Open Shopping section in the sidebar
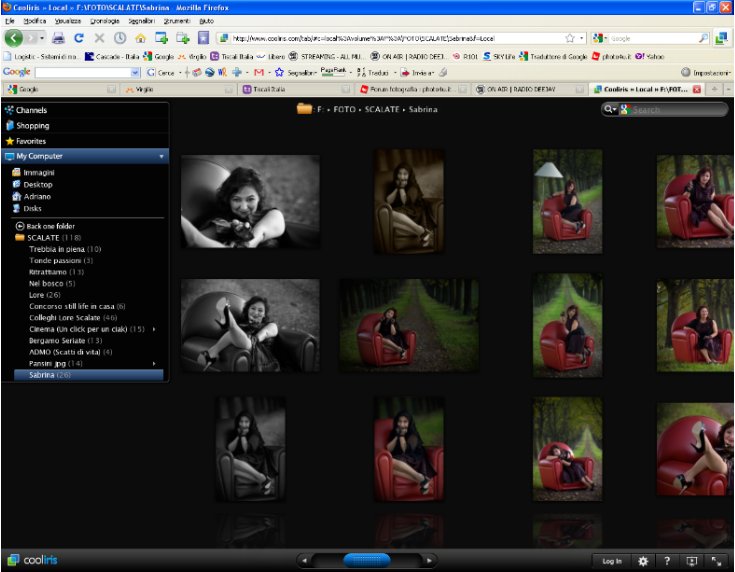The image size is (735, 572). [32, 126]
